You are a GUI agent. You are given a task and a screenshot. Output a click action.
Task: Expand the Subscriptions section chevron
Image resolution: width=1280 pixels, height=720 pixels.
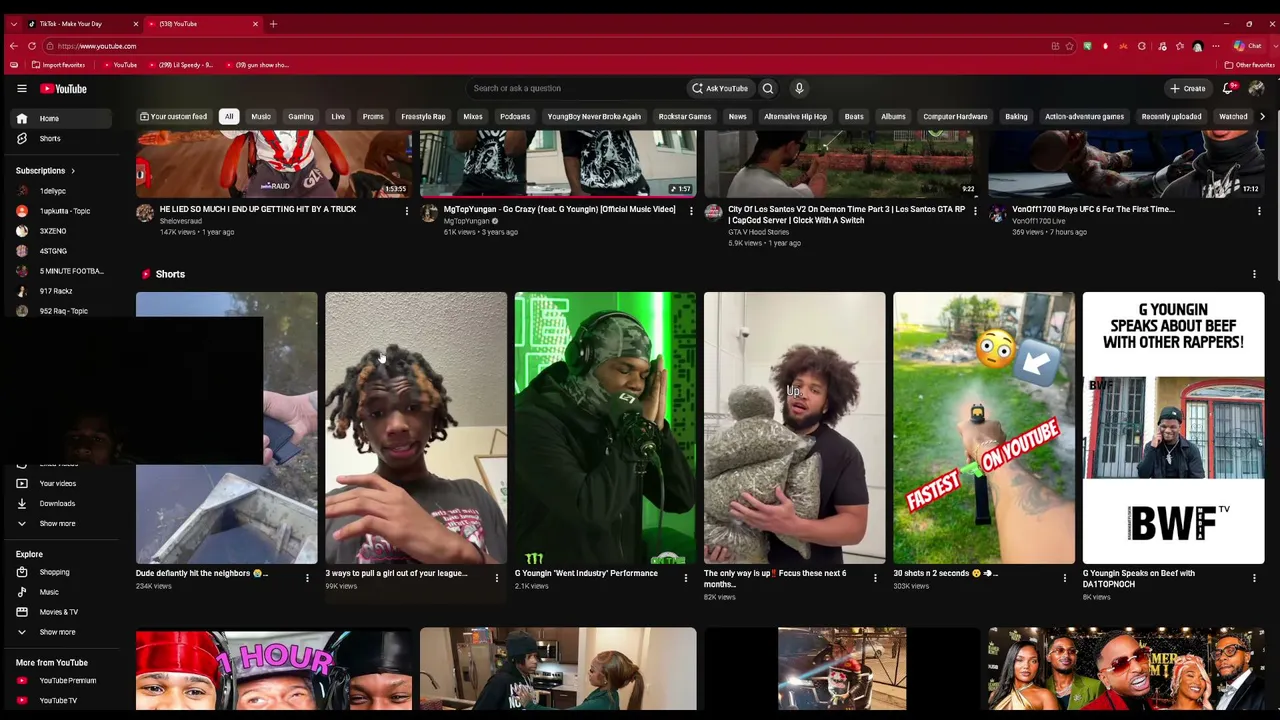(72, 171)
